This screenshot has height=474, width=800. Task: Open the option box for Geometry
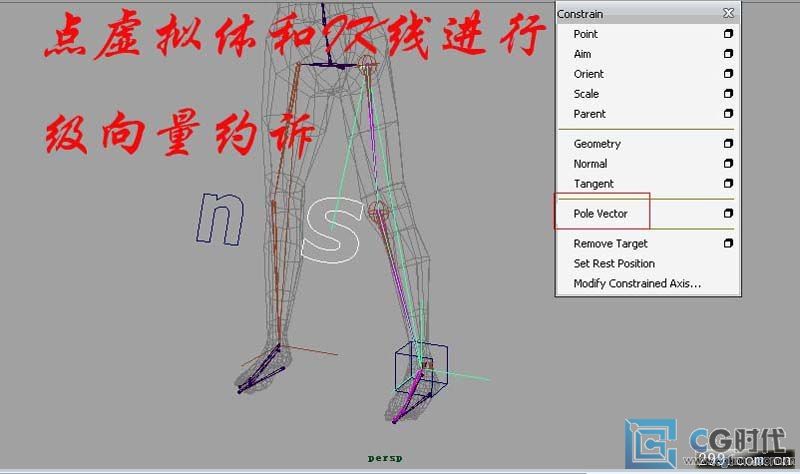coord(728,143)
